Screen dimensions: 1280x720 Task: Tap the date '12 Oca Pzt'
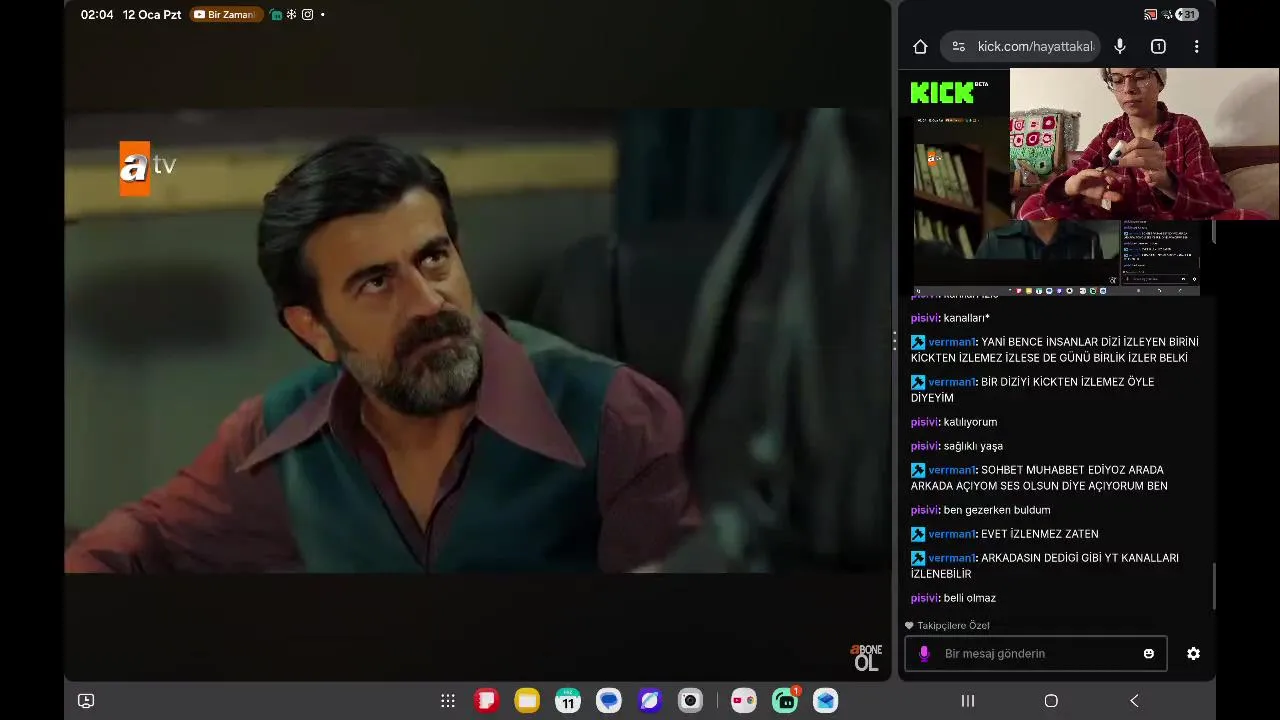(x=152, y=15)
